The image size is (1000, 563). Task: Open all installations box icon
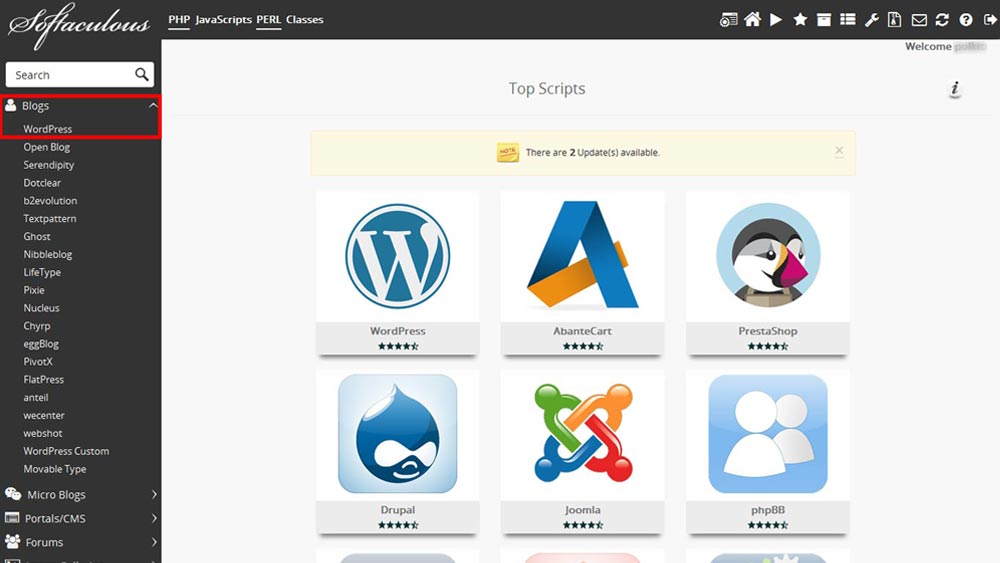(x=824, y=20)
